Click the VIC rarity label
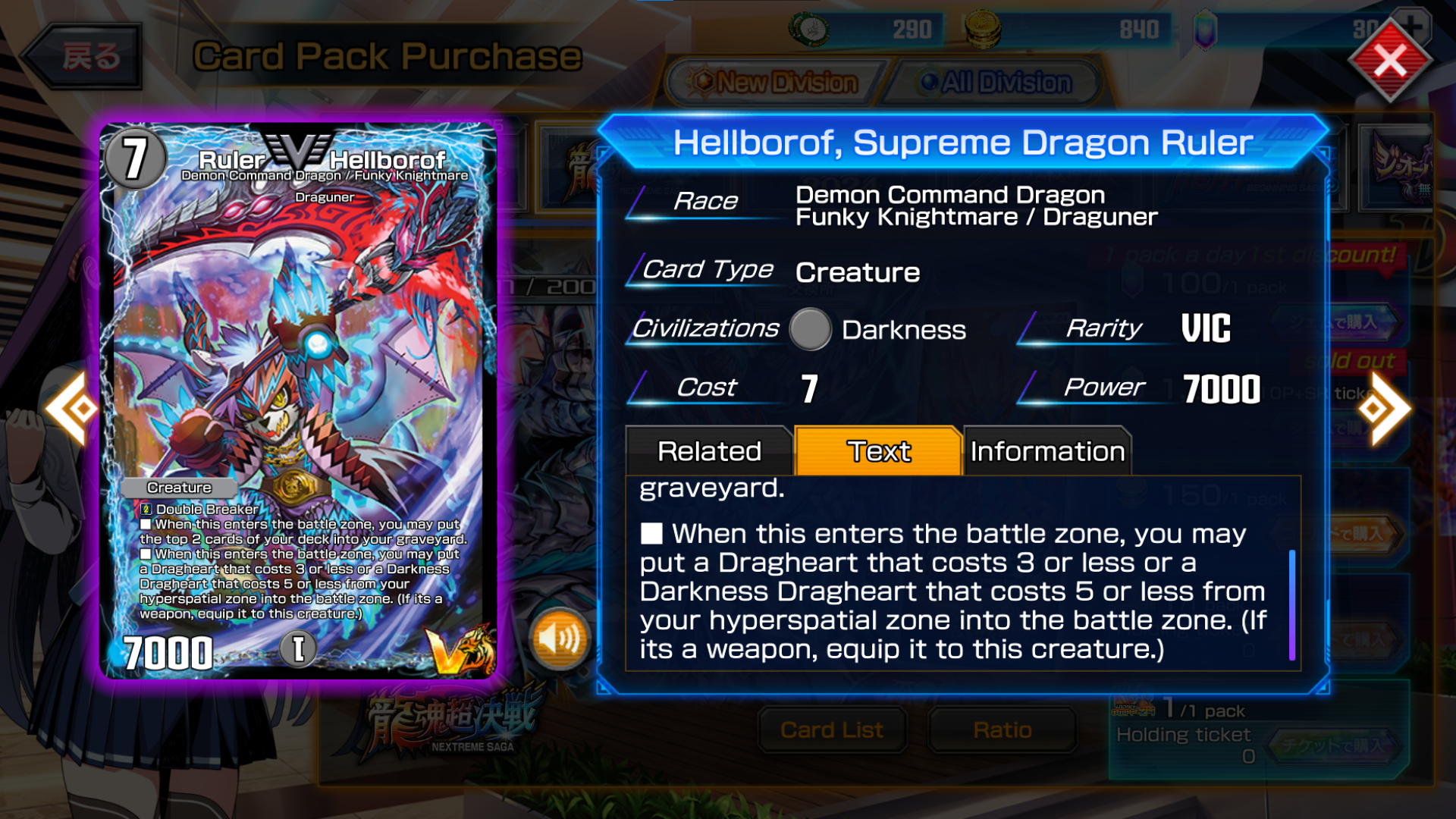 pos(1206,328)
